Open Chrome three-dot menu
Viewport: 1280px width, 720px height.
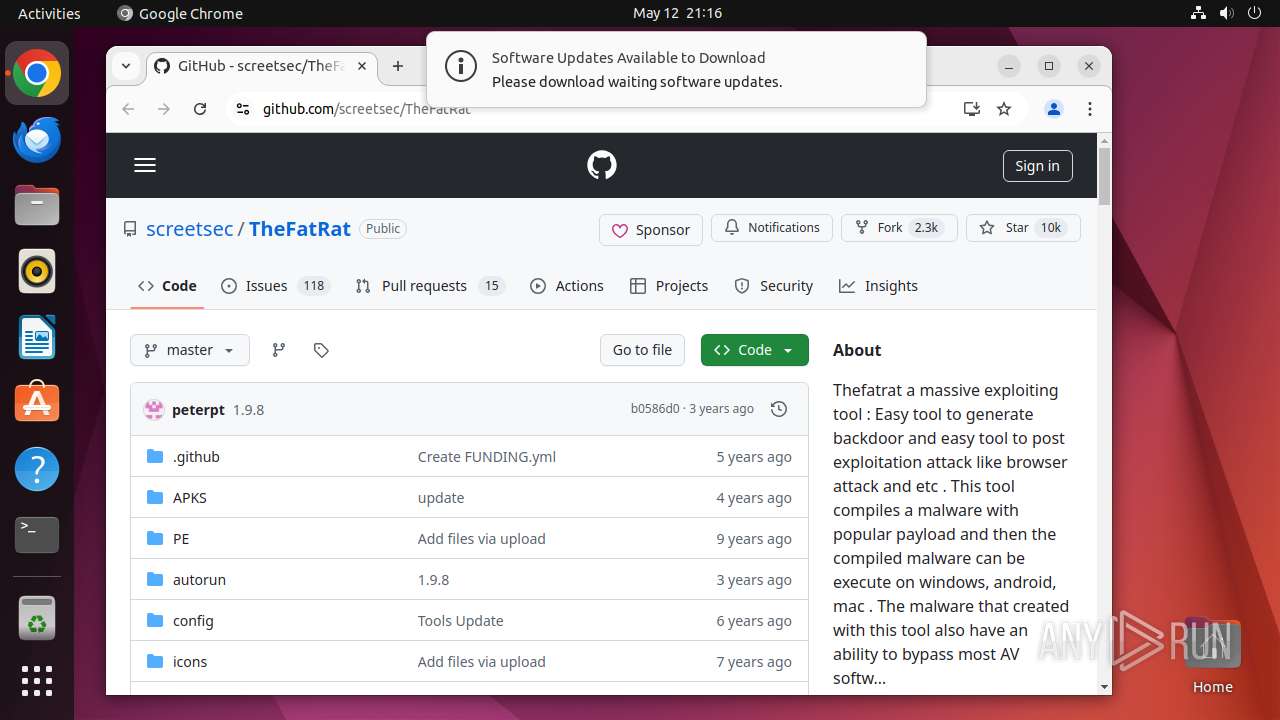click(x=1090, y=109)
